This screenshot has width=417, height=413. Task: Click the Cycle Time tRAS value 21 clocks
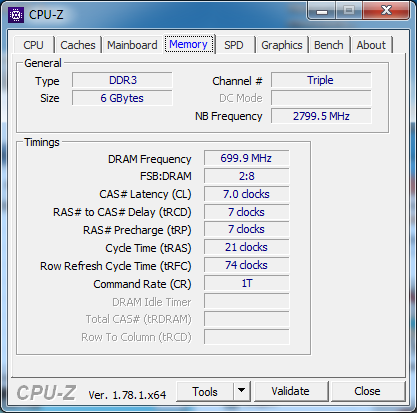(247, 247)
